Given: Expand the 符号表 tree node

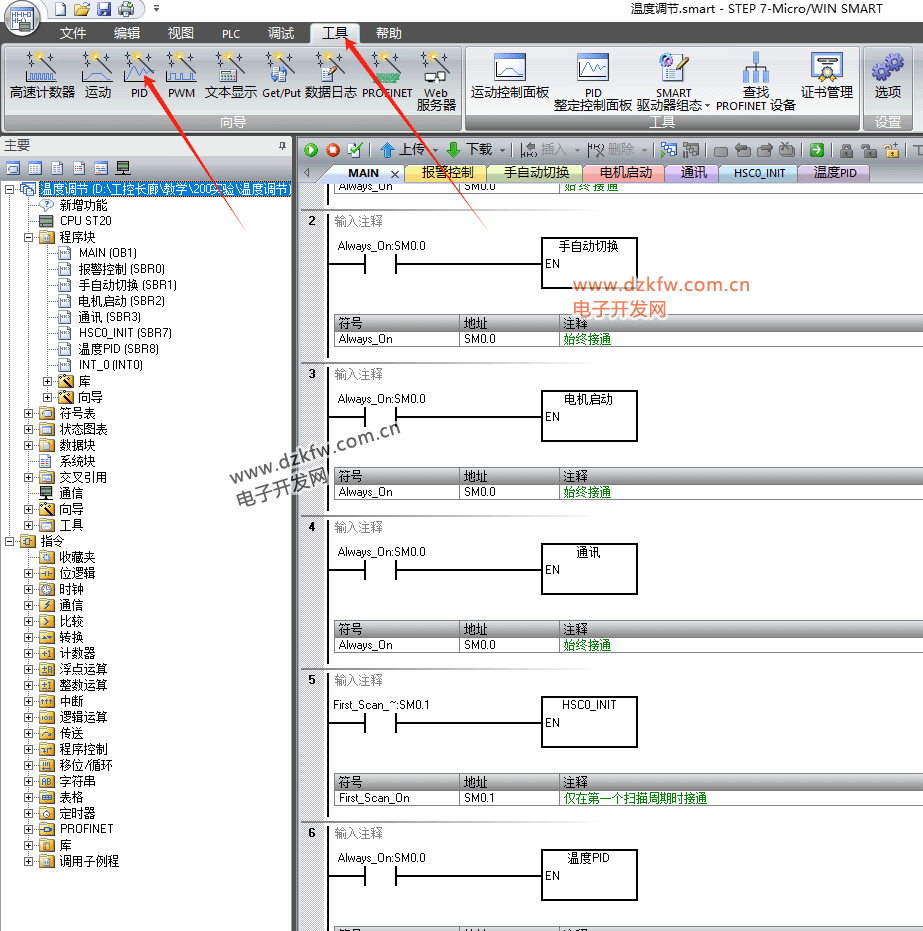Looking at the screenshot, I should tap(29, 413).
